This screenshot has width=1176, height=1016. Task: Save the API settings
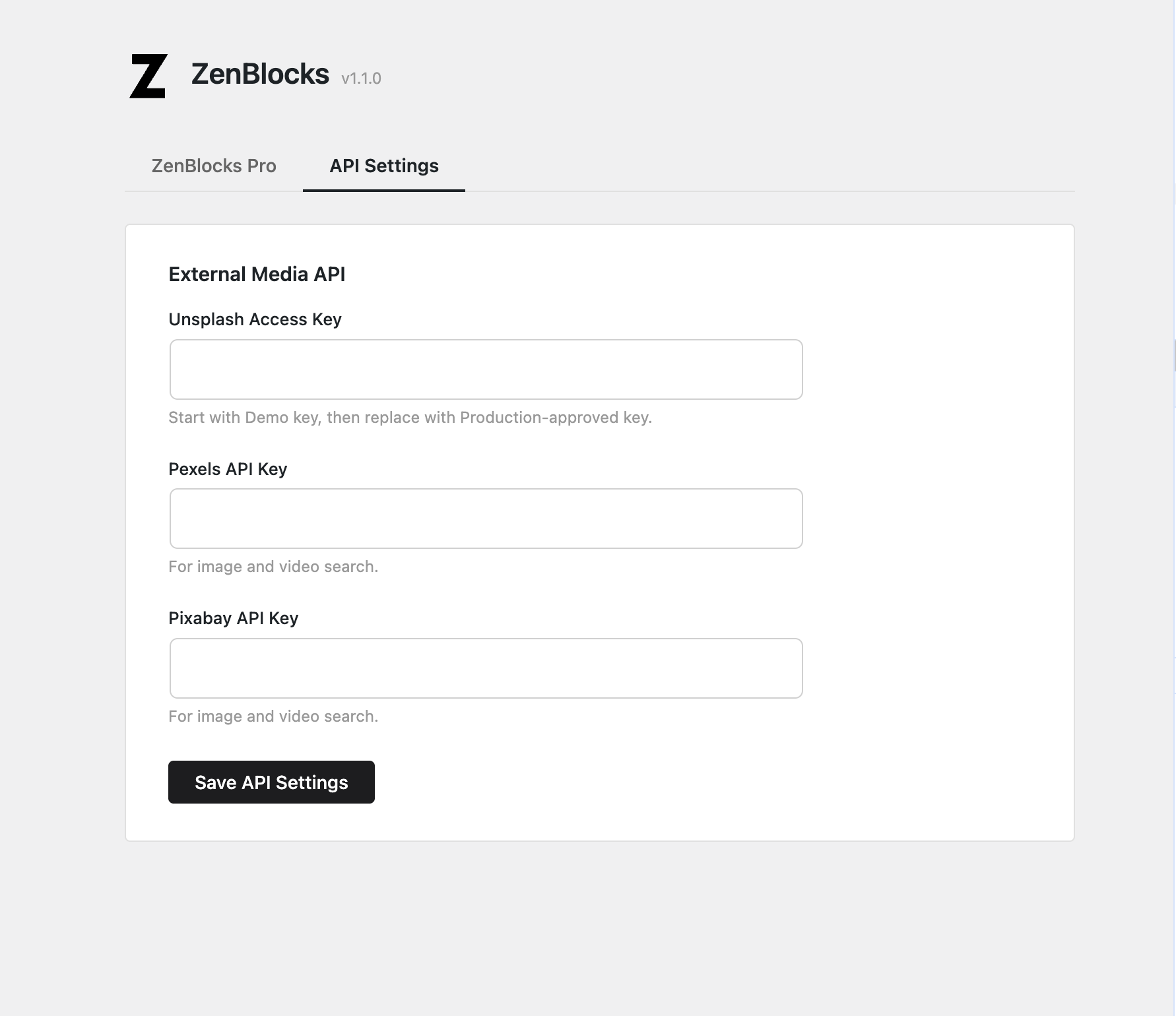click(271, 782)
